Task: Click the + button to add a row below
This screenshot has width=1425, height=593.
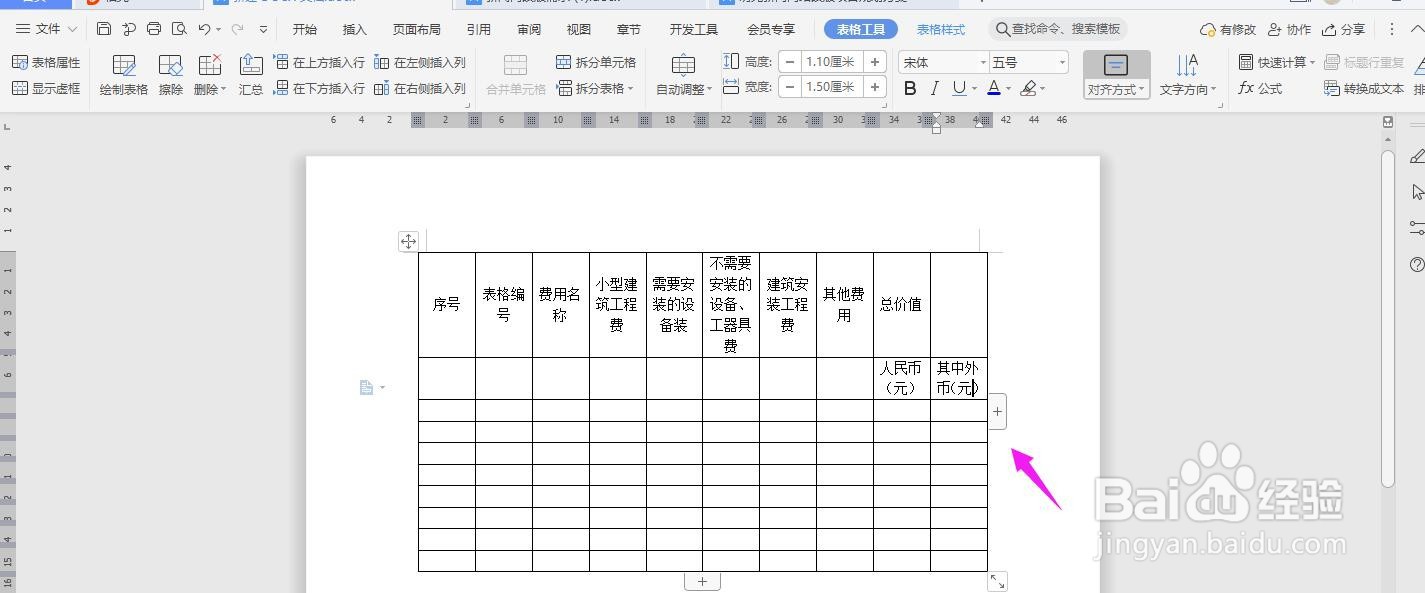Action: click(703, 580)
